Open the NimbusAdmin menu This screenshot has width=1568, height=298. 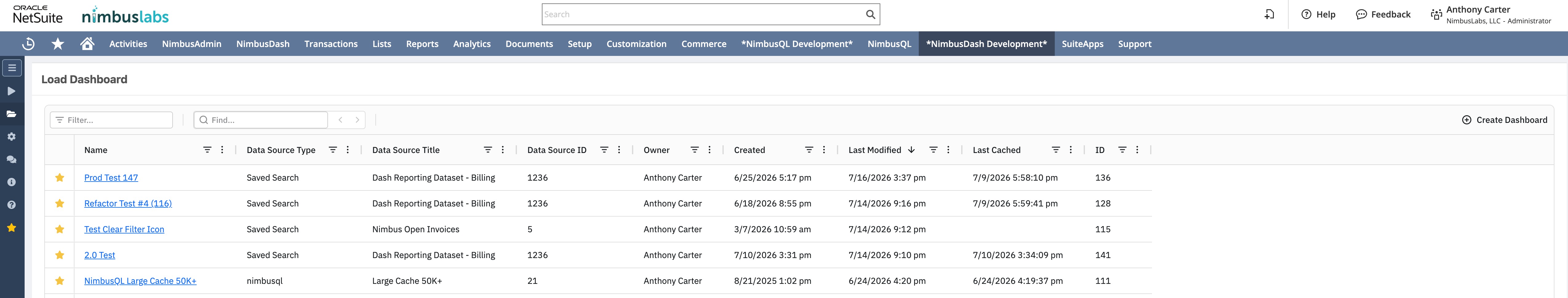pyautogui.click(x=192, y=44)
